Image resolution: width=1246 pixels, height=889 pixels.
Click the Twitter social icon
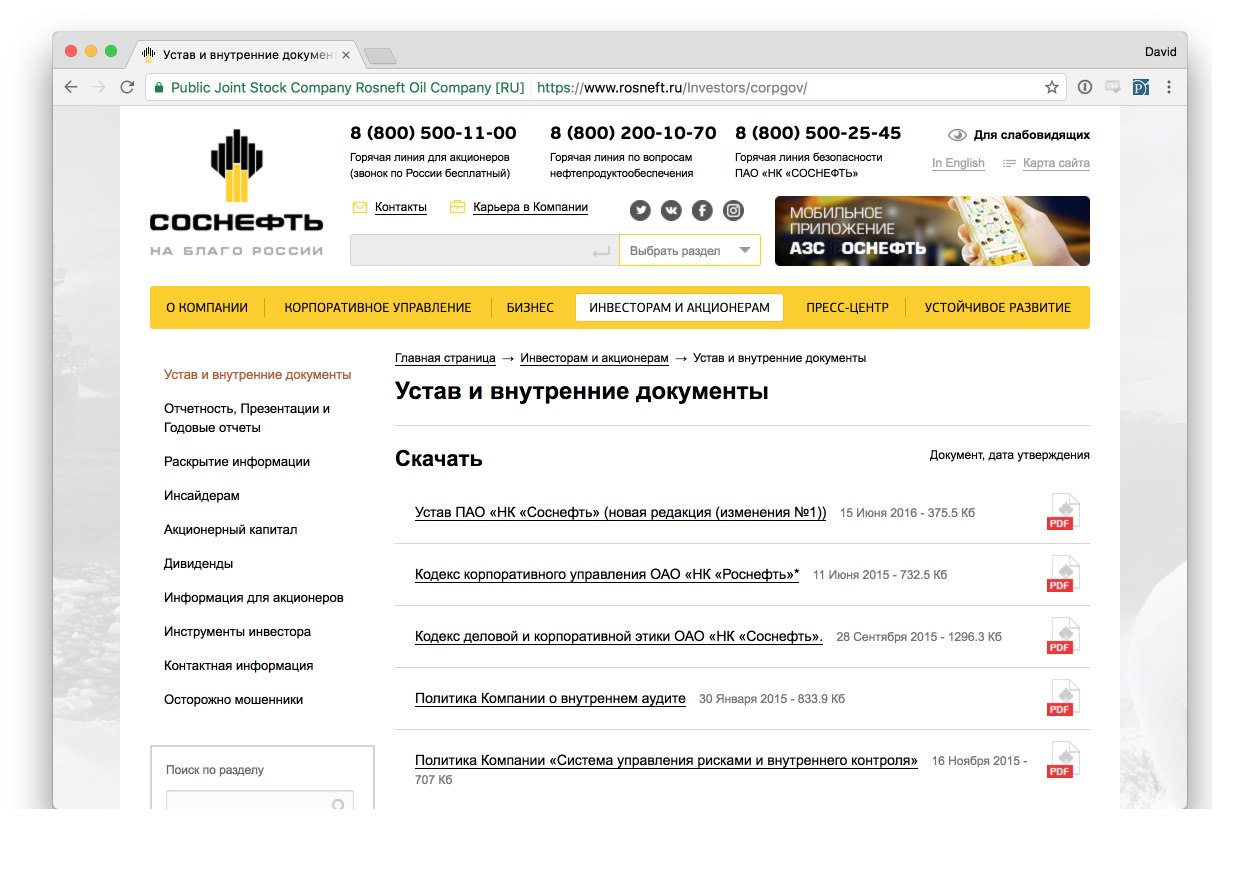click(x=640, y=210)
